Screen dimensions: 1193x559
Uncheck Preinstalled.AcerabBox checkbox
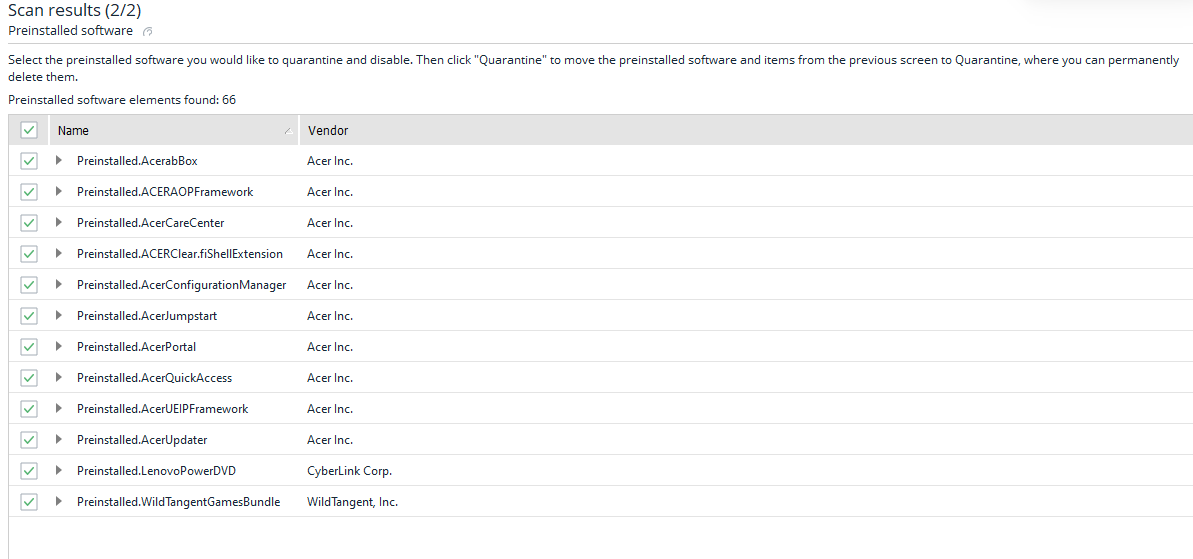pyautogui.click(x=29, y=161)
